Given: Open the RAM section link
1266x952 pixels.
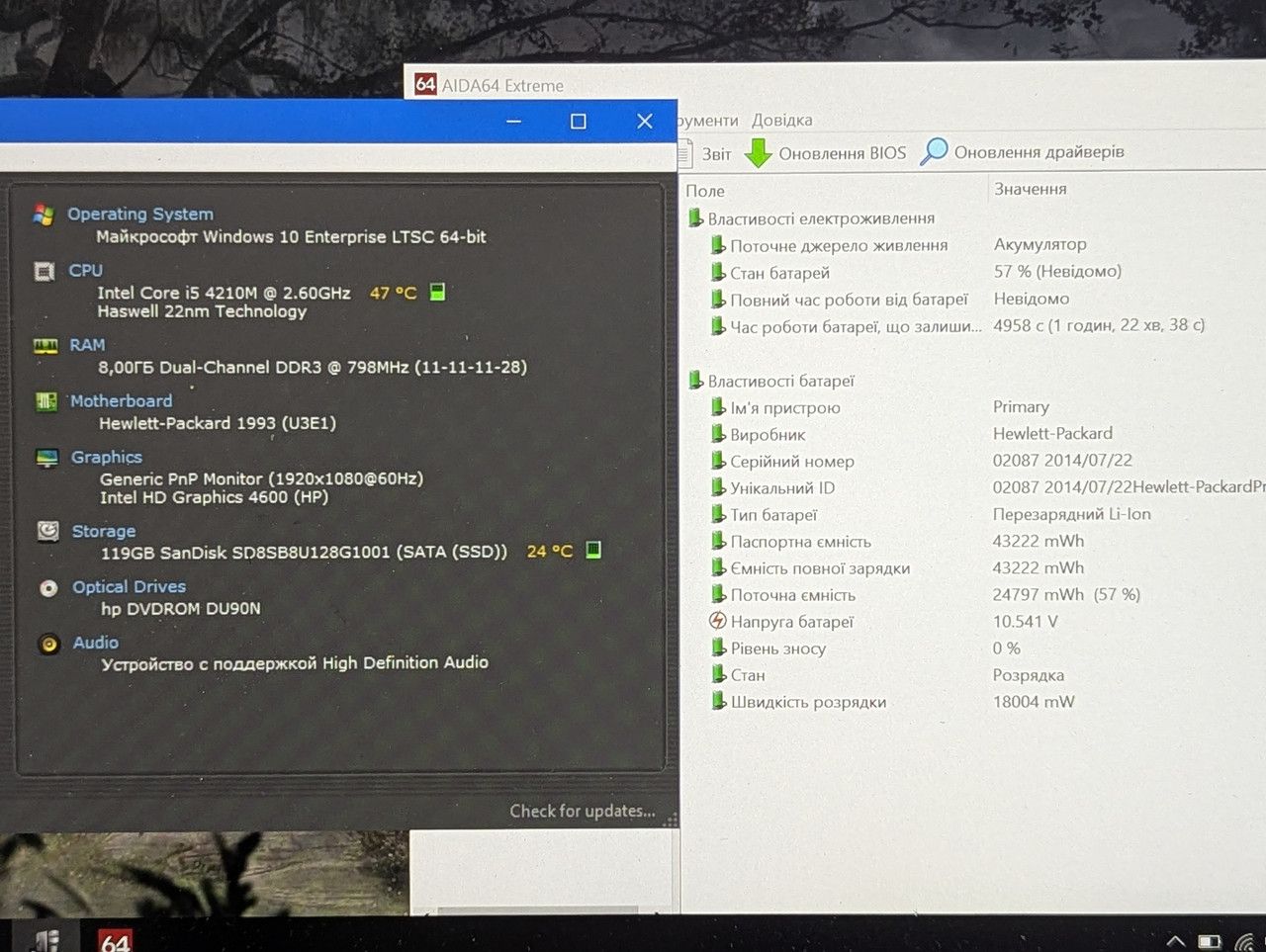Looking at the screenshot, I should click(87, 345).
